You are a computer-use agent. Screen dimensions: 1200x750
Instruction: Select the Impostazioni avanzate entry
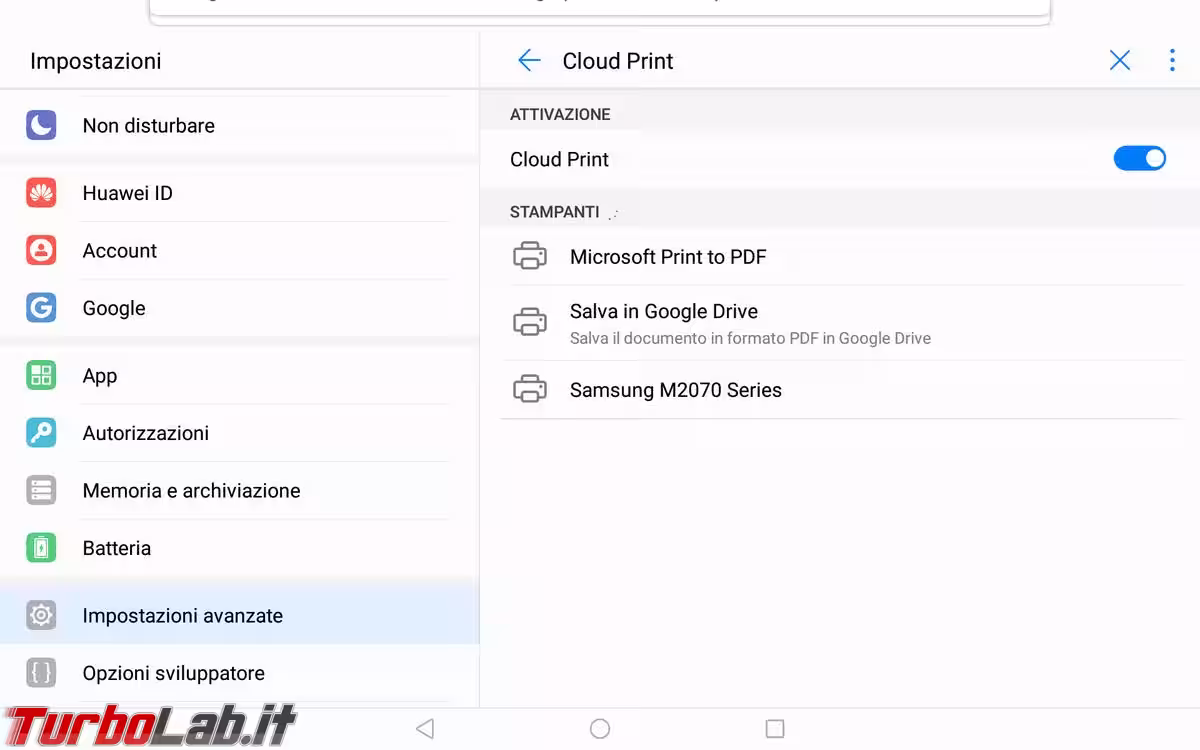240,615
